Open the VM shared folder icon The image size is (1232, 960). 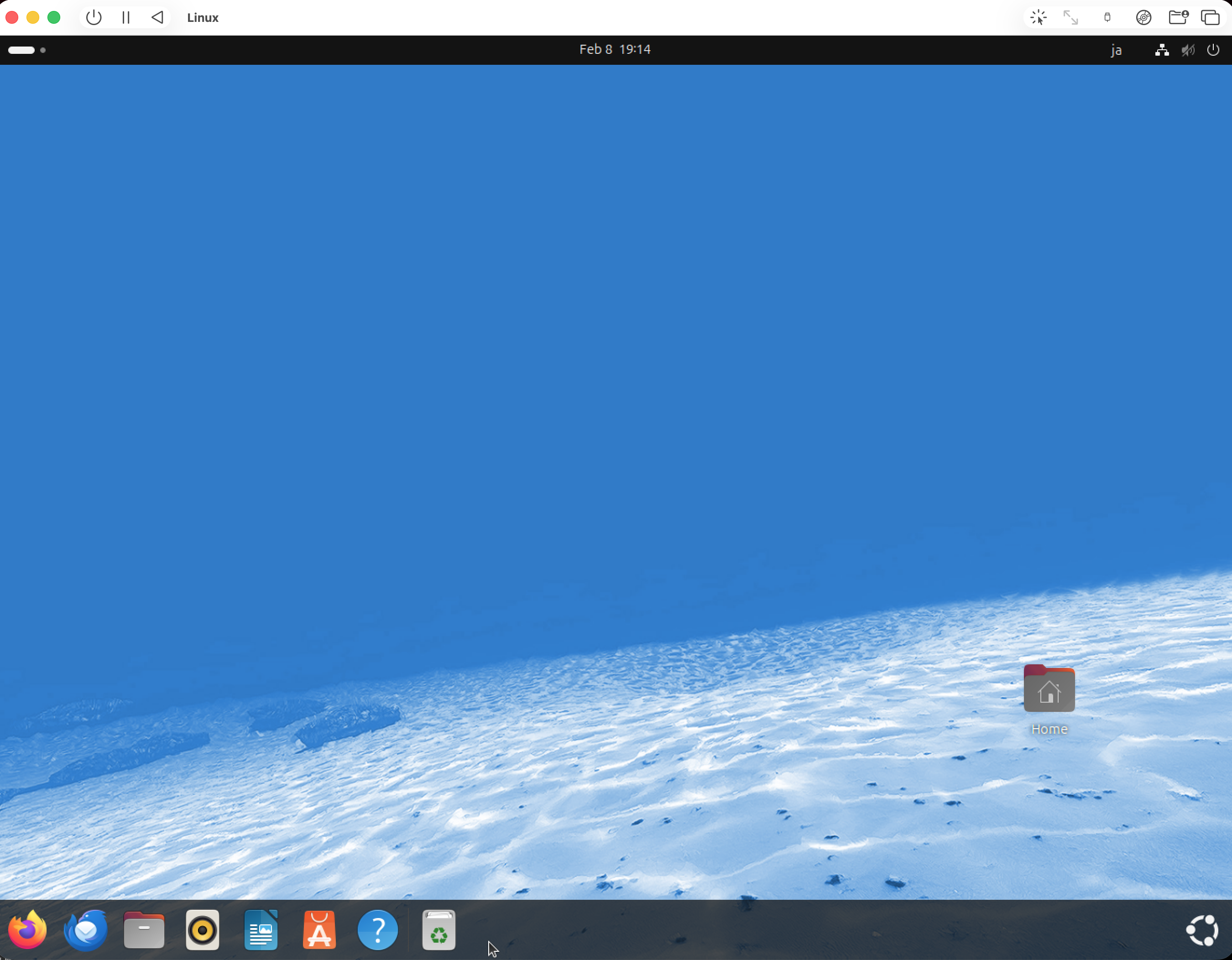tap(1177, 17)
